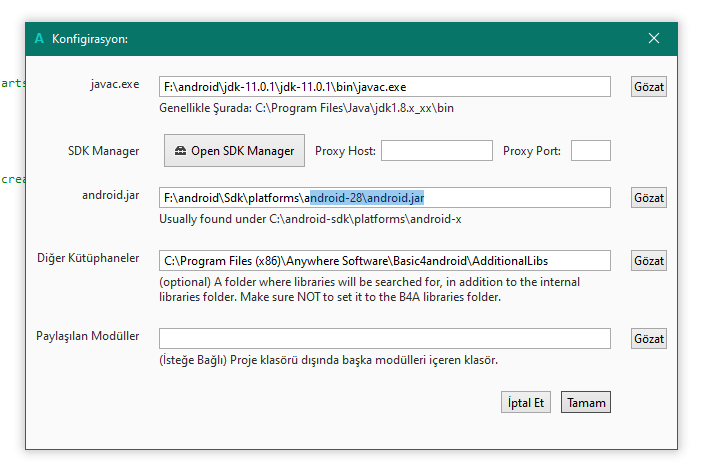Image resolution: width=720 pixels, height=474 pixels.
Task: Open SDK Manager with the toolbox button
Action: tap(235, 151)
